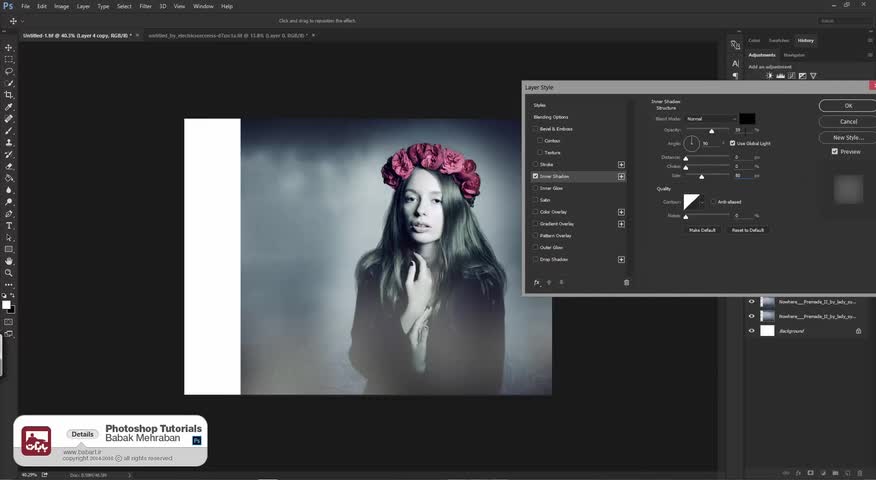Select the Pen tool

[9, 214]
